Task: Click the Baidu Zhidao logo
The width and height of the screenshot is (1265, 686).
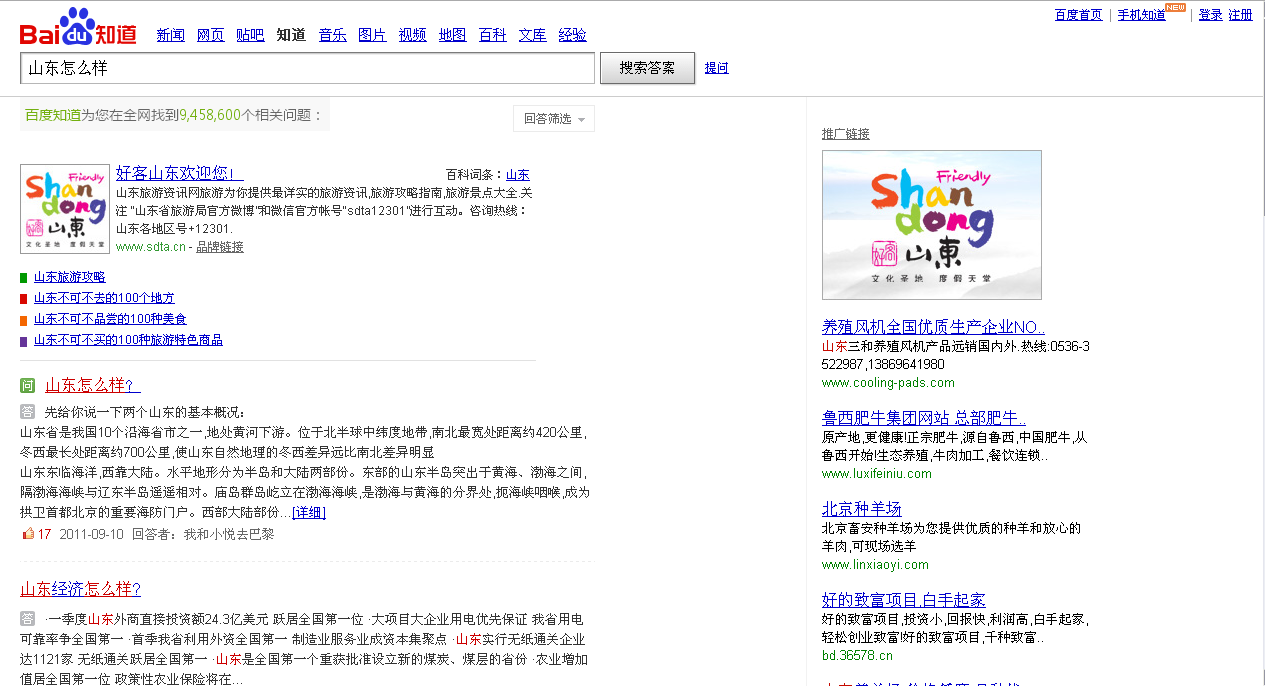Action: click(x=78, y=27)
